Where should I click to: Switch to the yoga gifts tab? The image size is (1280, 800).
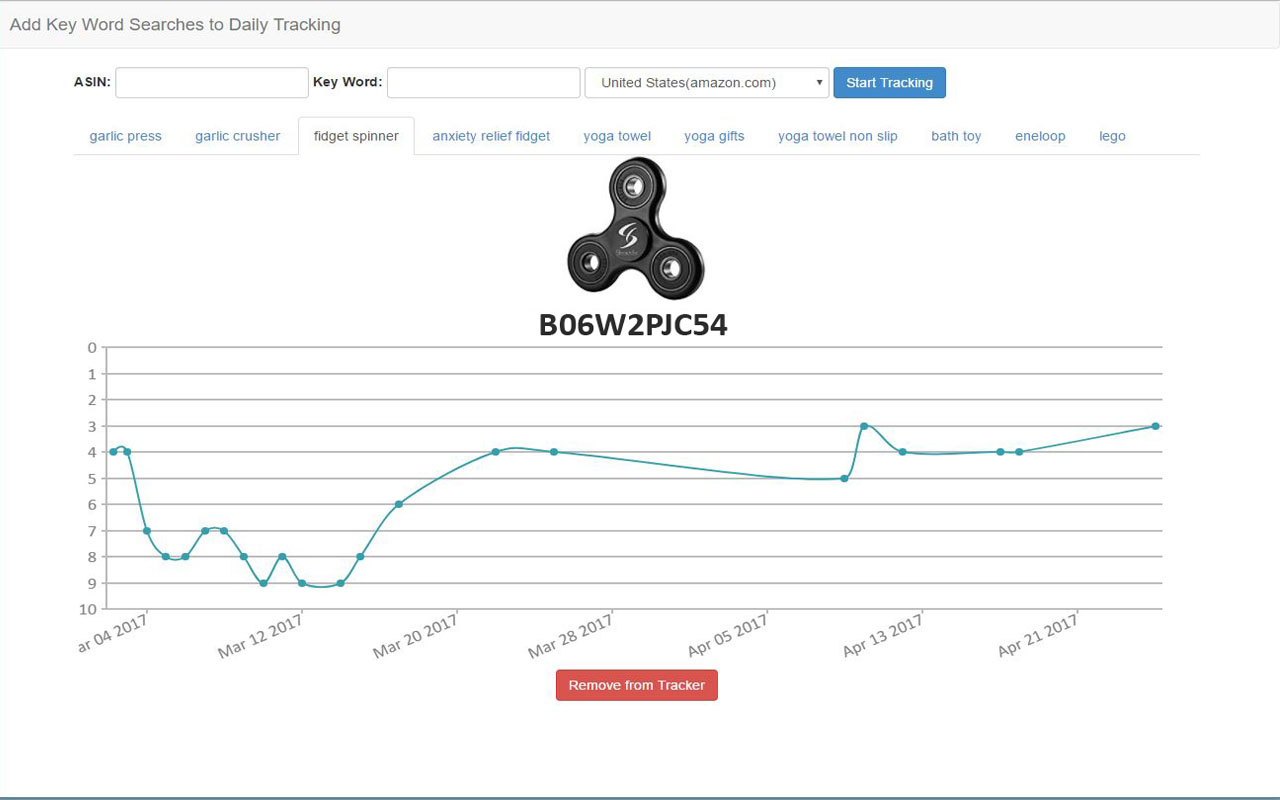(714, 136)
